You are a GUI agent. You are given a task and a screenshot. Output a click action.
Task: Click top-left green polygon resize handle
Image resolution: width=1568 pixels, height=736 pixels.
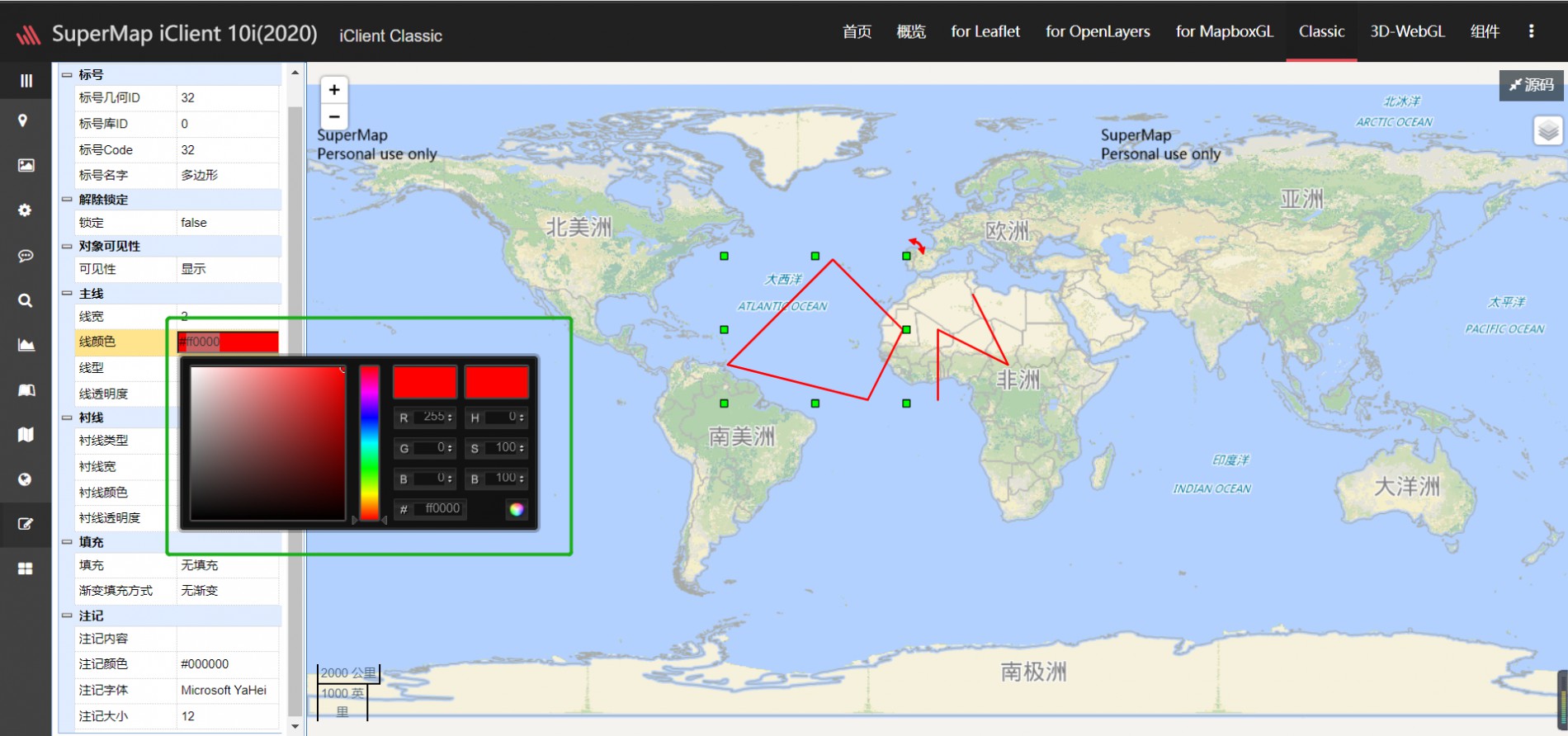[x=725, y=256]
